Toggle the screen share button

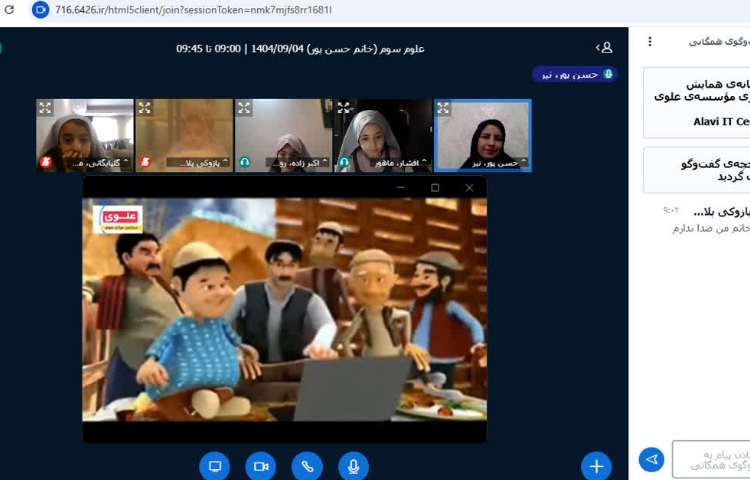(x=215, y=466)
